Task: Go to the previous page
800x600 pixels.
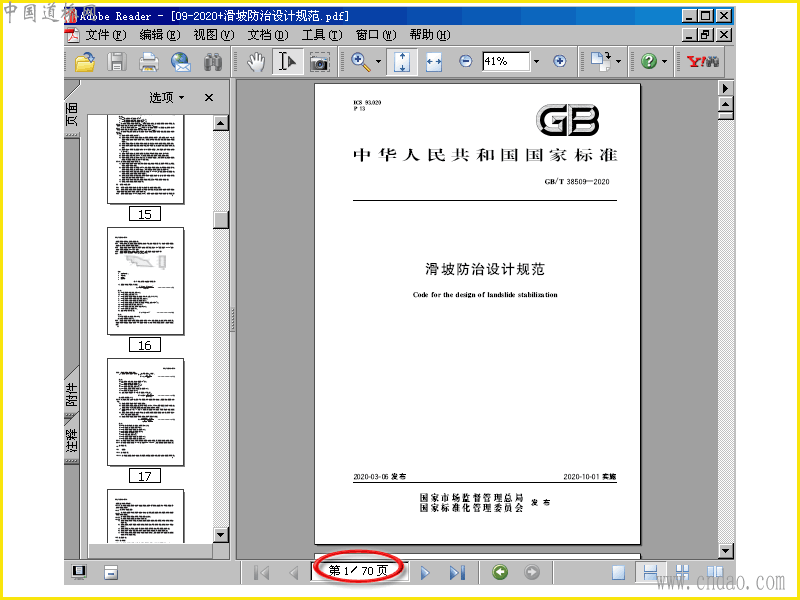Action: [293, 572]
